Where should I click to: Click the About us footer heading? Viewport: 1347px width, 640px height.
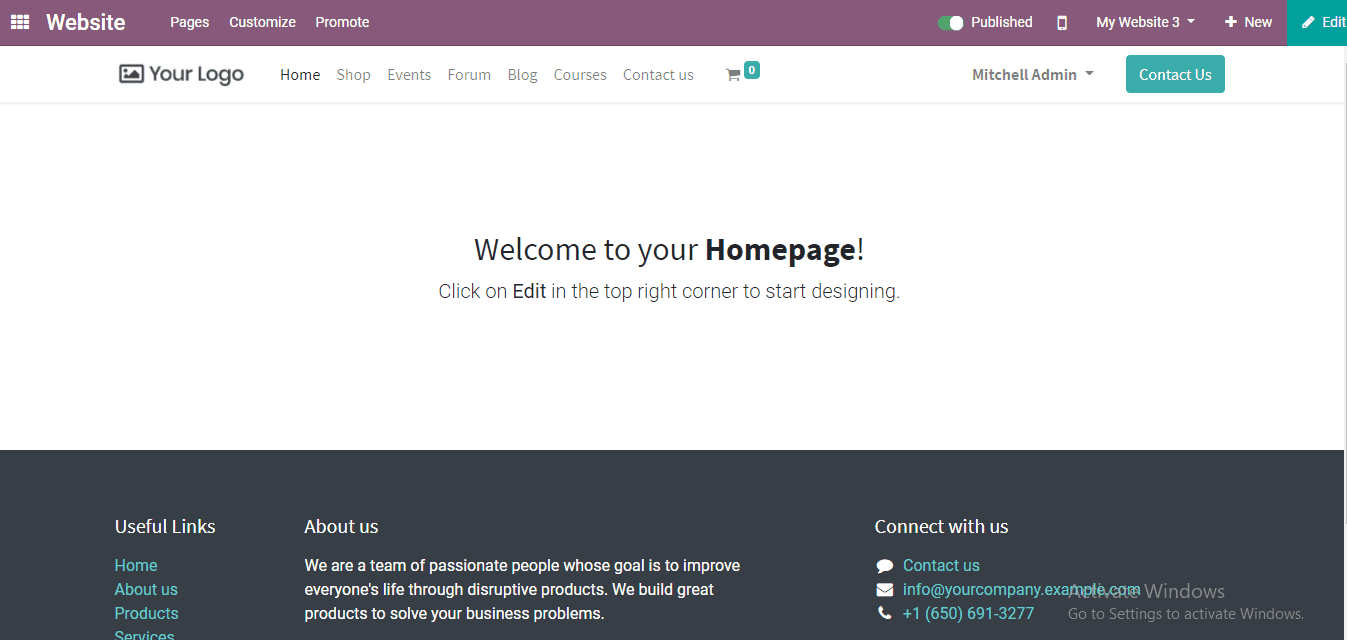[x=341, y=527]
